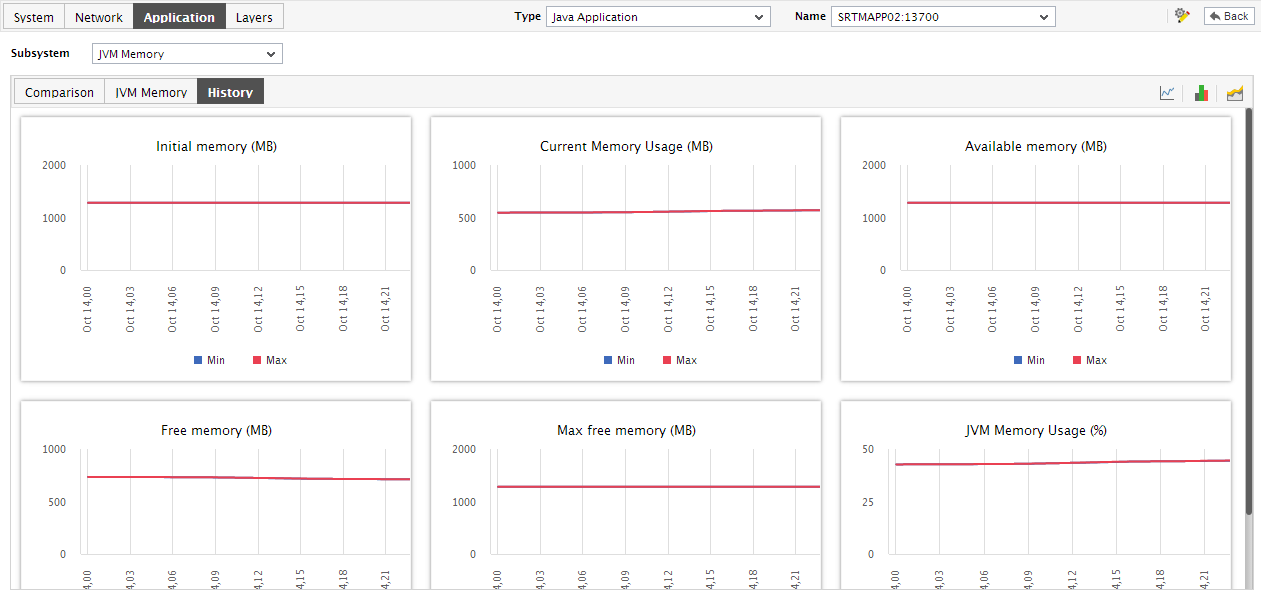Click 'Oct 14,12' axis label in Available memory chart

(1078, 308)
